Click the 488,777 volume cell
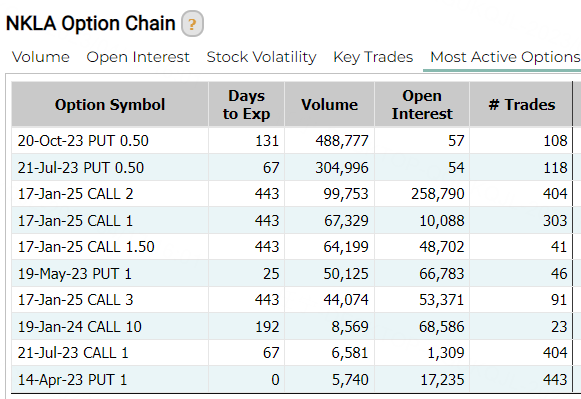The image size is (581, 399). pyautogui.click(x=342, y=141)
